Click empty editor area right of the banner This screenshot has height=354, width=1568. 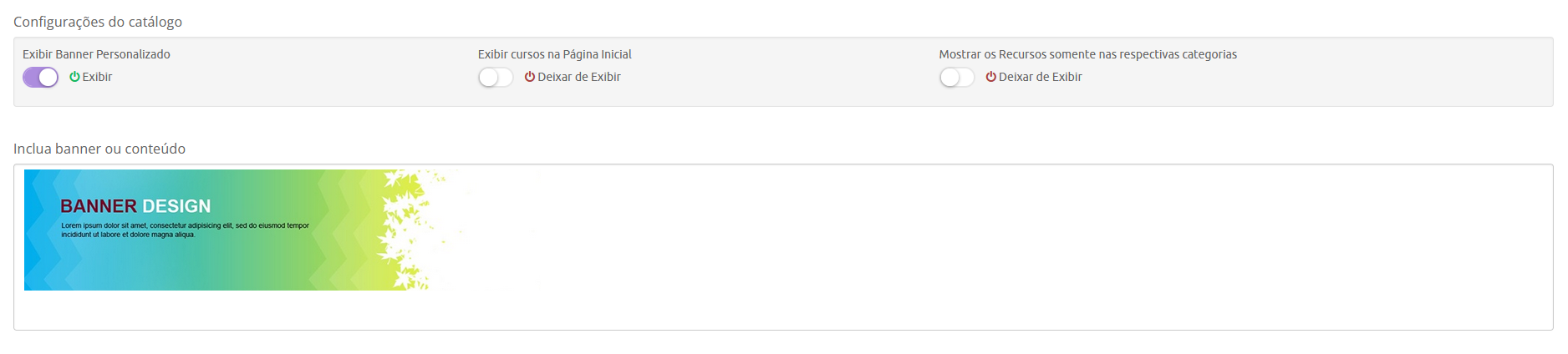click(x=1003, y=230)
